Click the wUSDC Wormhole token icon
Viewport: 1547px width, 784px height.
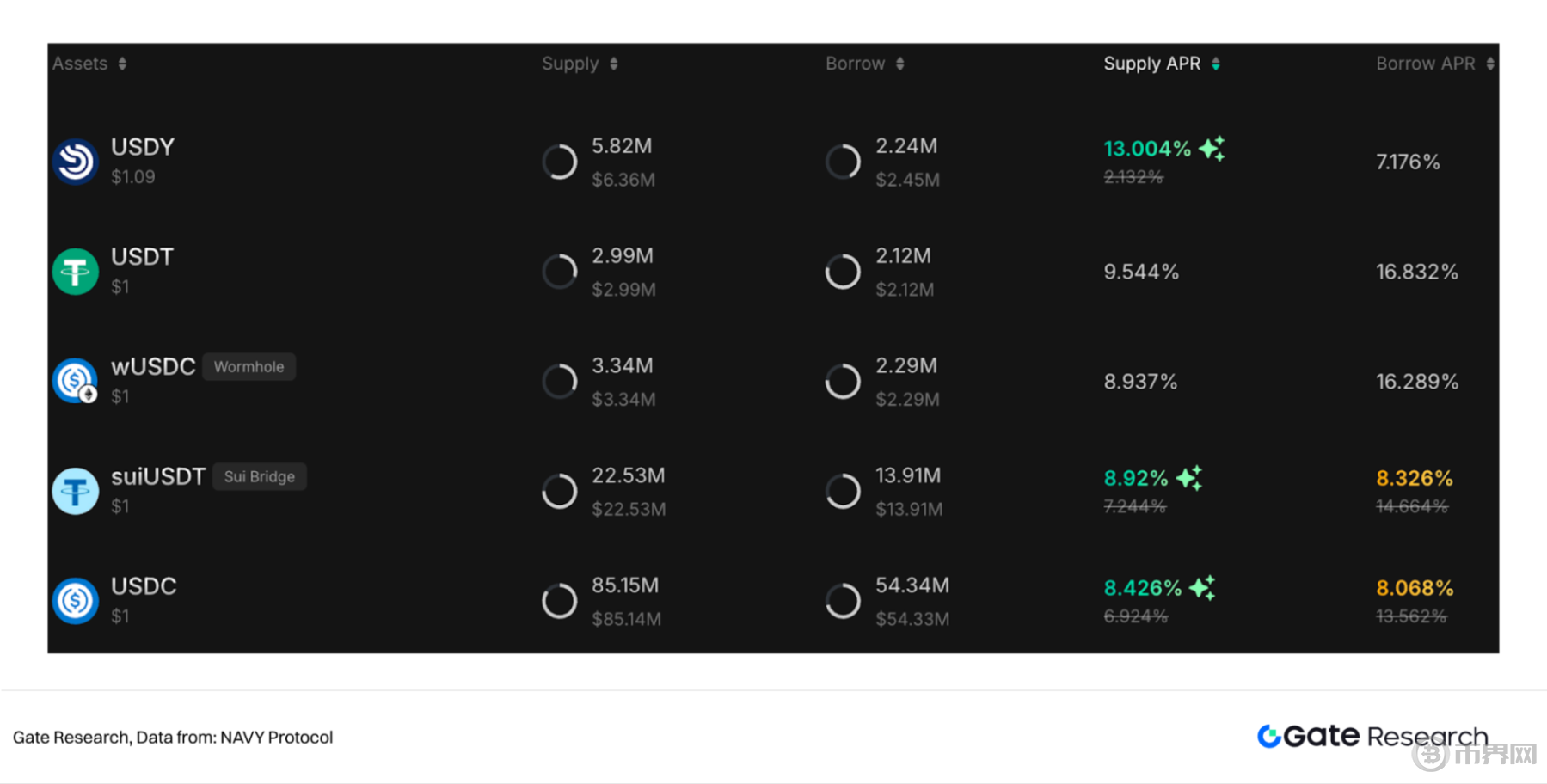76,381
